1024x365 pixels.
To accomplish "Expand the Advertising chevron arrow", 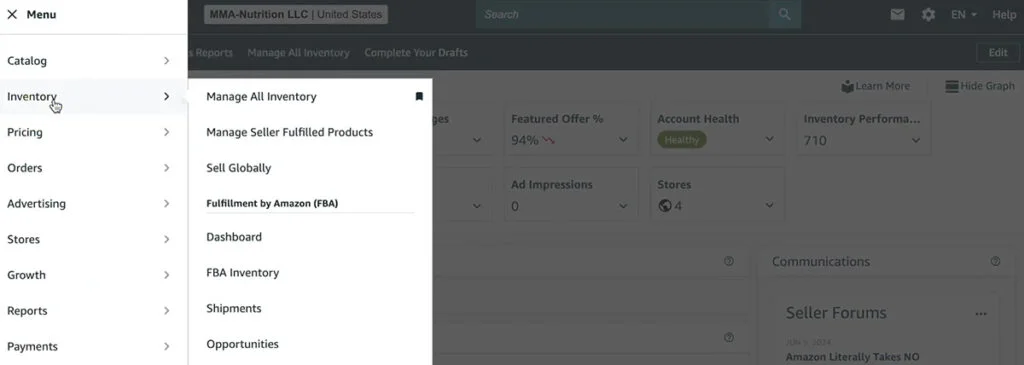I will pos(167,204).
